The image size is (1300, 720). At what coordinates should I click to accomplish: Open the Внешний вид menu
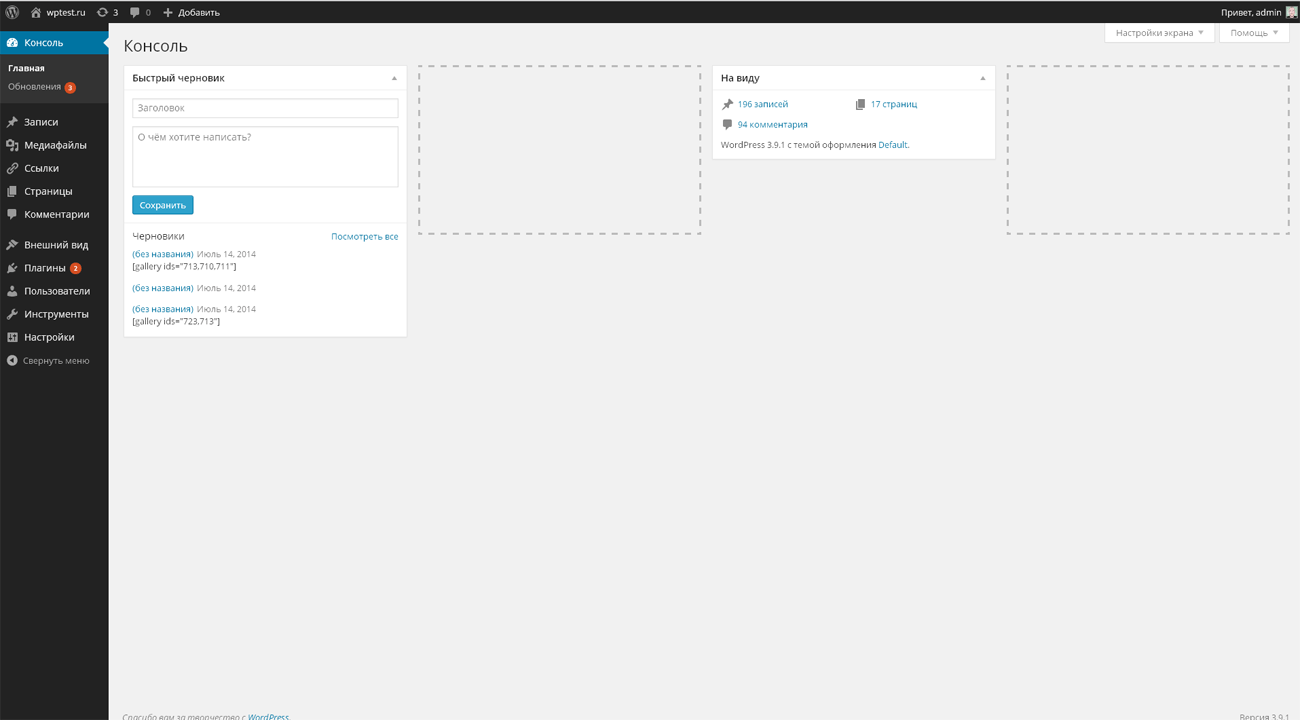54,245
